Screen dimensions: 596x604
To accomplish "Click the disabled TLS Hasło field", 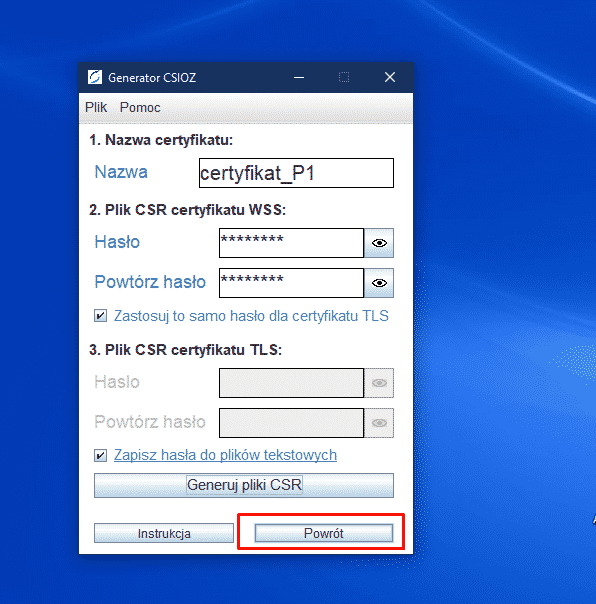I will coord(291,383).
